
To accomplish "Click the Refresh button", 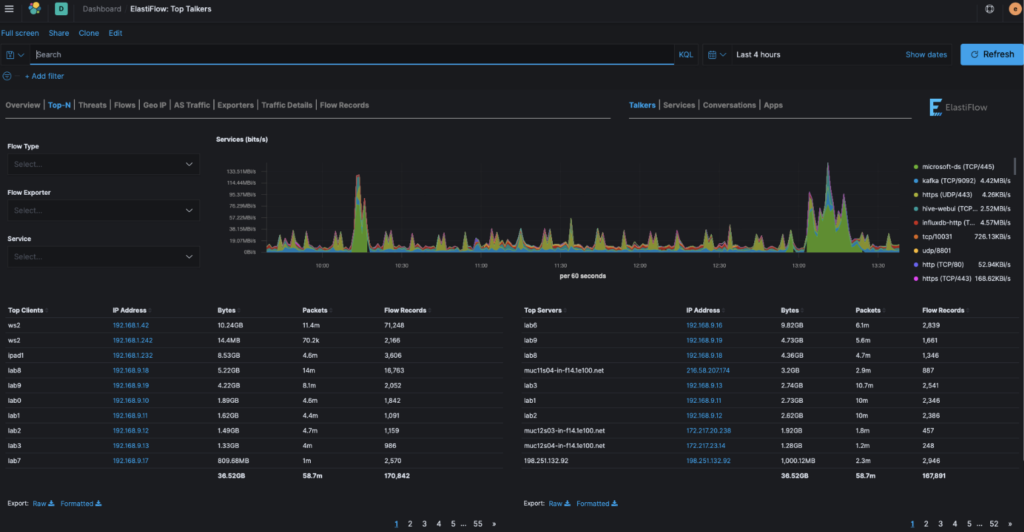I will click(992, 54).
